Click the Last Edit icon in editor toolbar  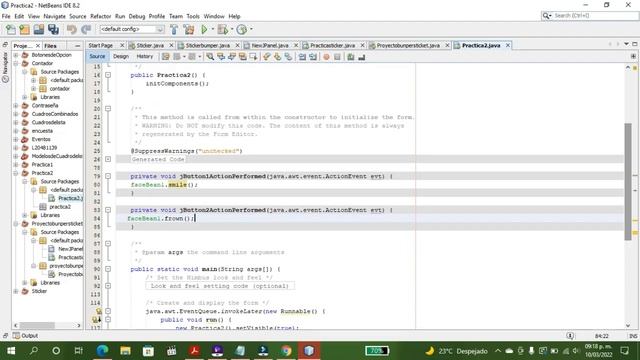[x=165, y=57]
